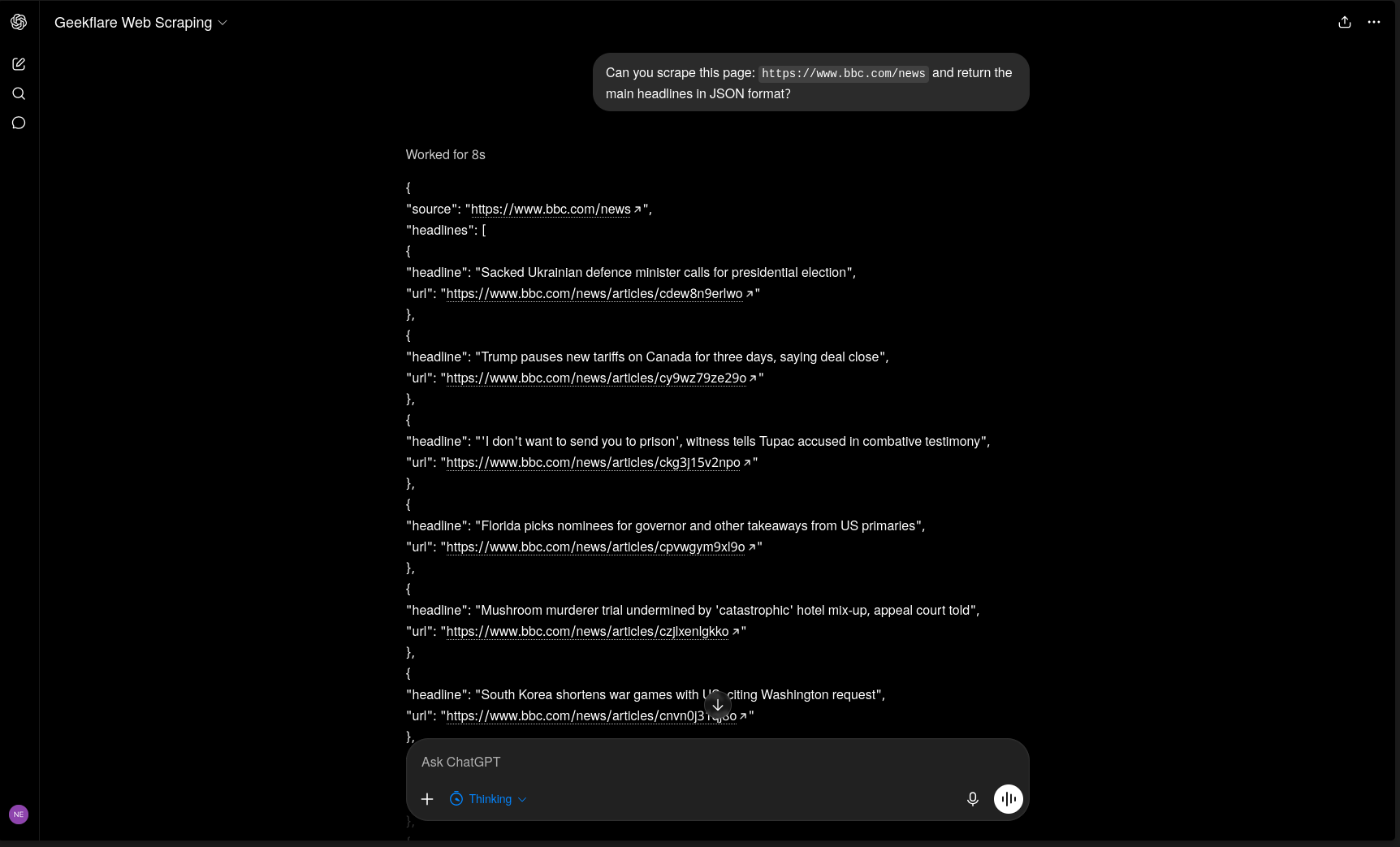Viewport: 1400px width, 847px height.
Task: Click the 'Trump pauses new tariffs on Canada' headline
Action: (x=681, y=357)
